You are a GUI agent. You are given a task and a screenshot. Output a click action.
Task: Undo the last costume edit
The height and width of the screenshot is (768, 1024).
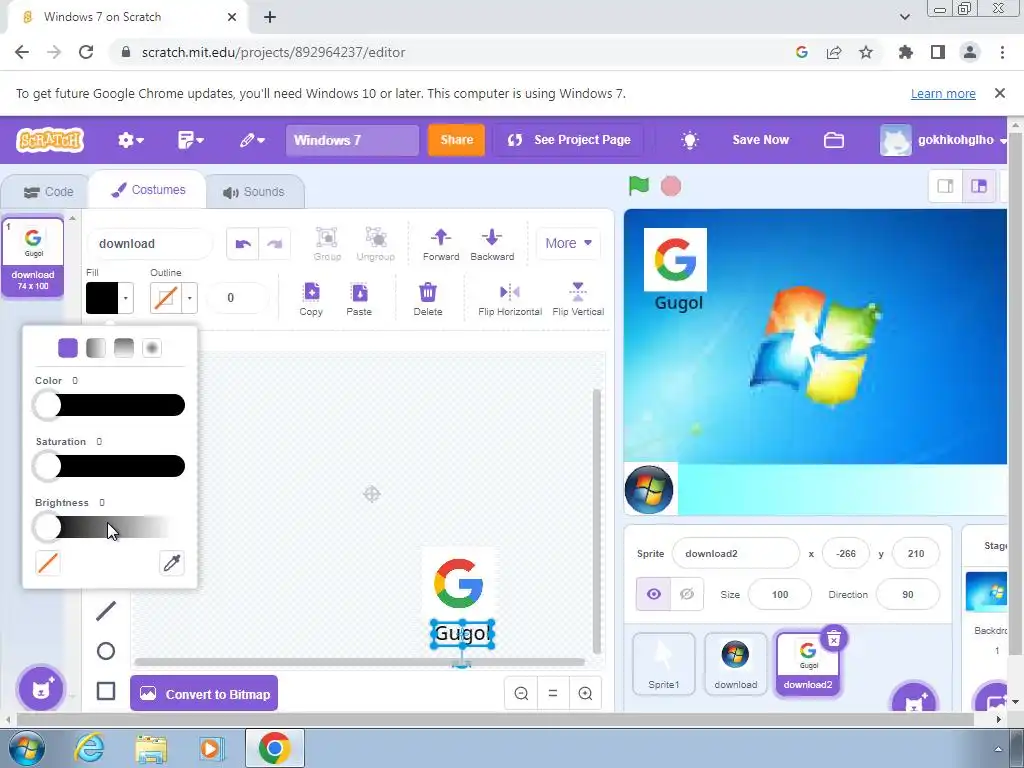(243, 244)
